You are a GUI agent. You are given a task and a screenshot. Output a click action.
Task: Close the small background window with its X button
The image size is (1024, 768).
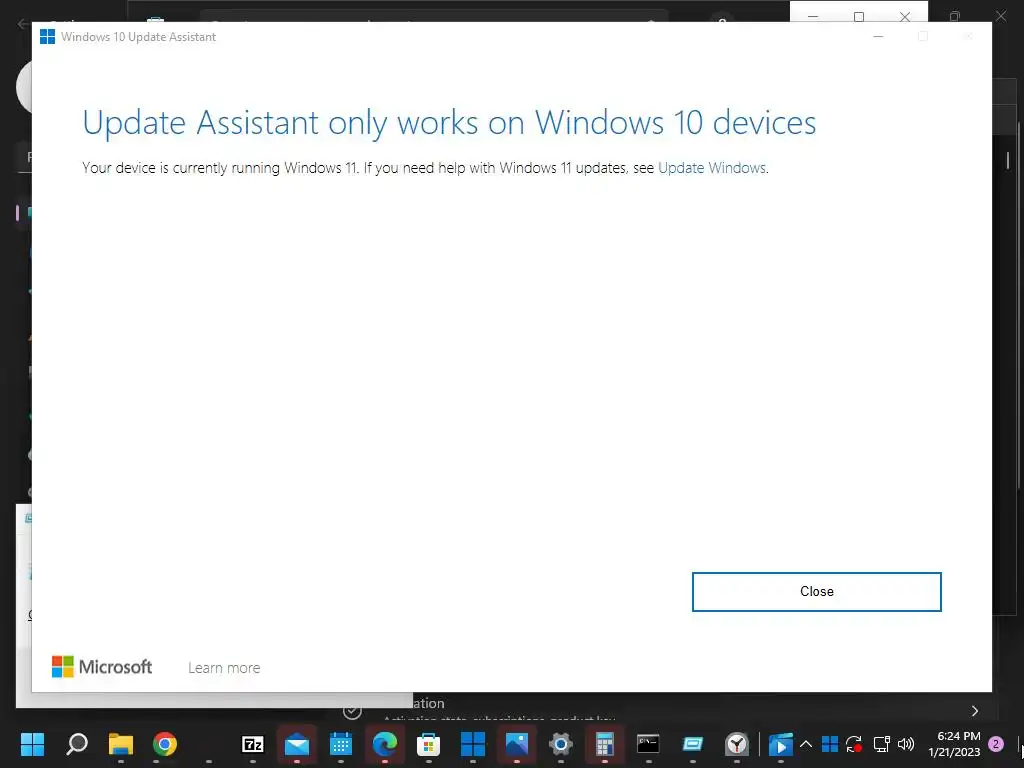(x=904, y=16)
